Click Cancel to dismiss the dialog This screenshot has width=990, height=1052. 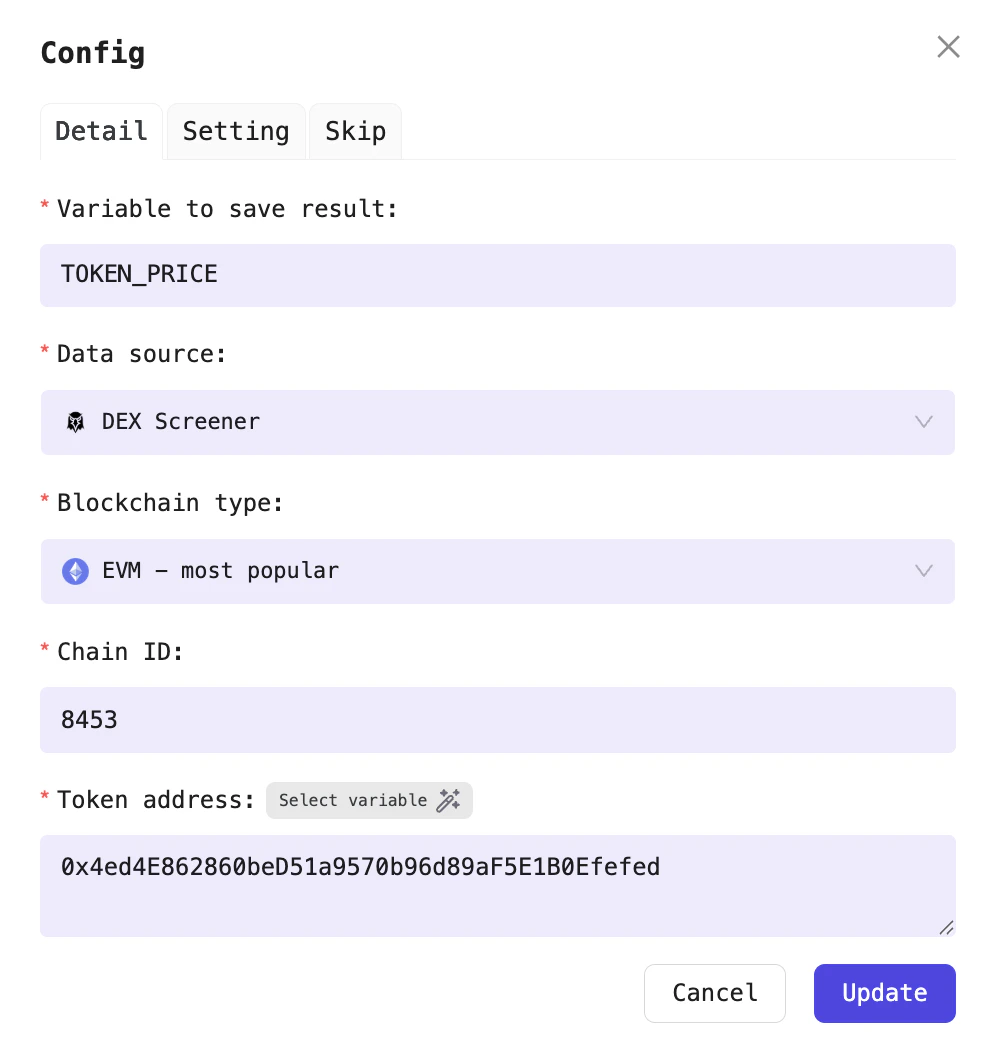[715, 993]
